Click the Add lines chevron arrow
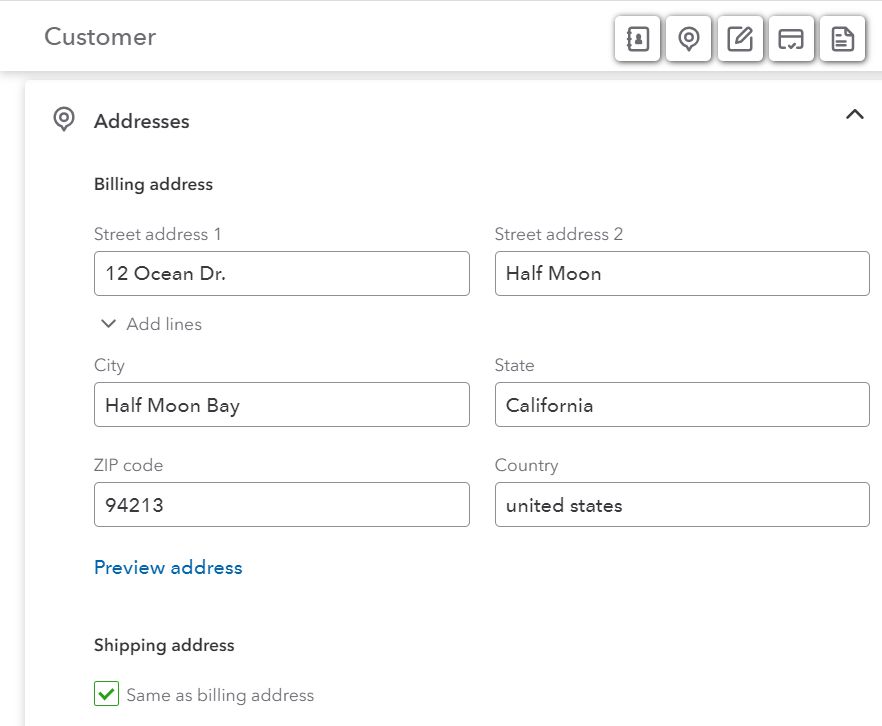Viewport: 882px width, 726px height. pyautogui.click(x=108, y=324)
